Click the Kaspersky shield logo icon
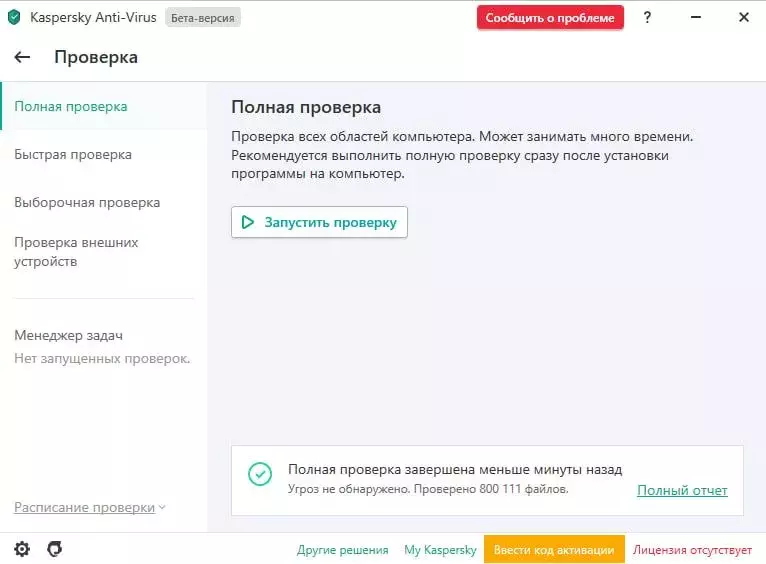 tap(15, 18)
